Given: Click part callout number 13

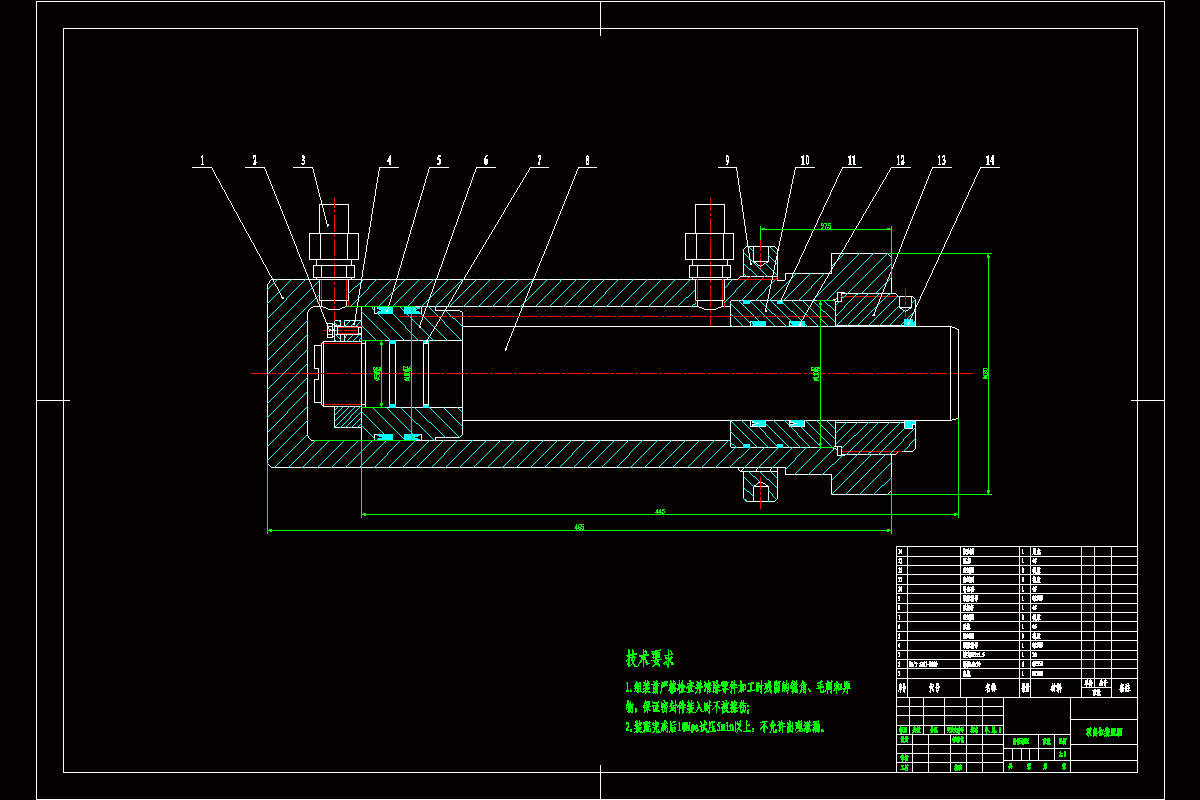Looking at the screenshot, I should click(942, 160).
